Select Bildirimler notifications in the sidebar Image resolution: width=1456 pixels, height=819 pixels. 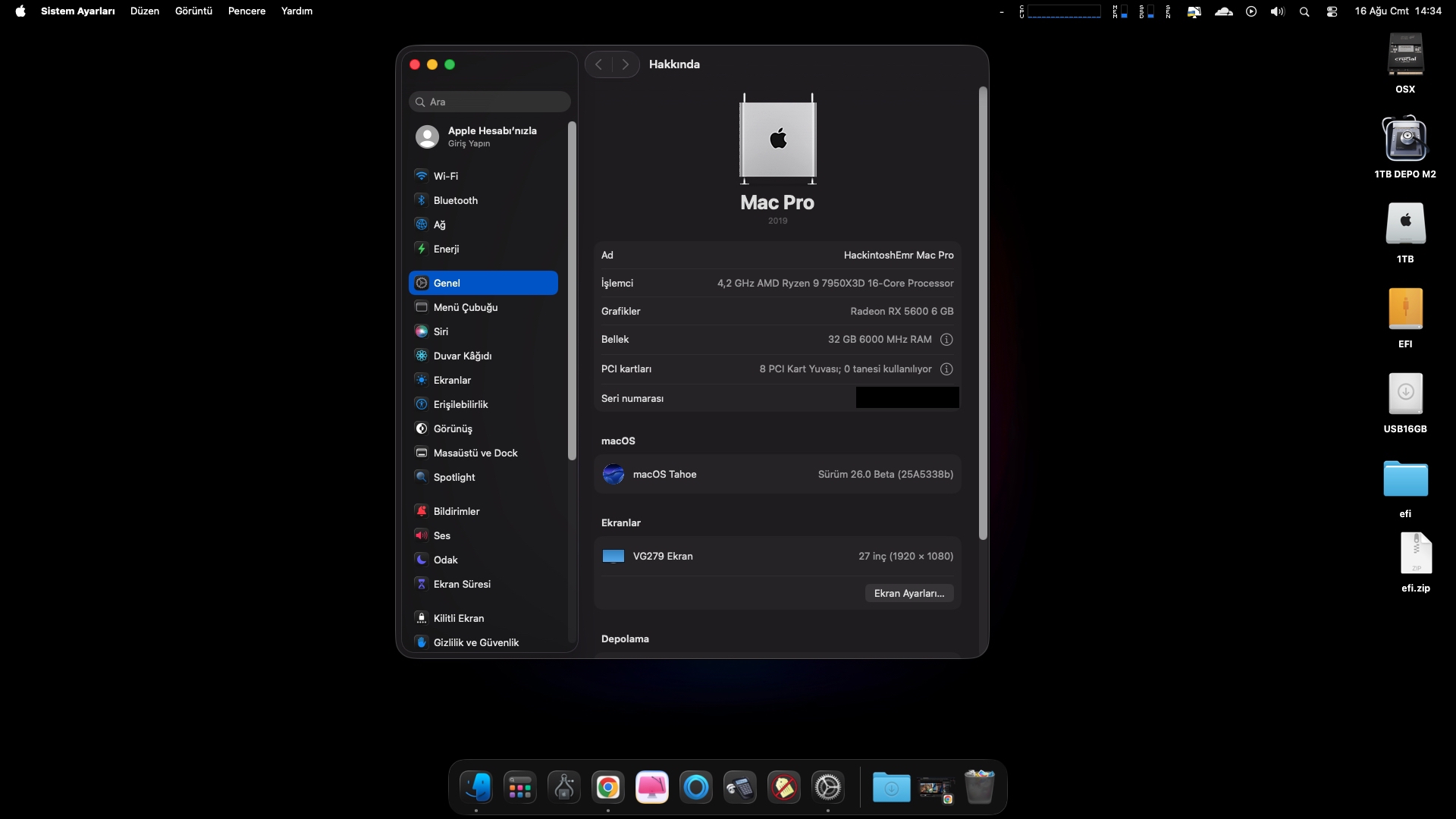click(x=456, y=511)
